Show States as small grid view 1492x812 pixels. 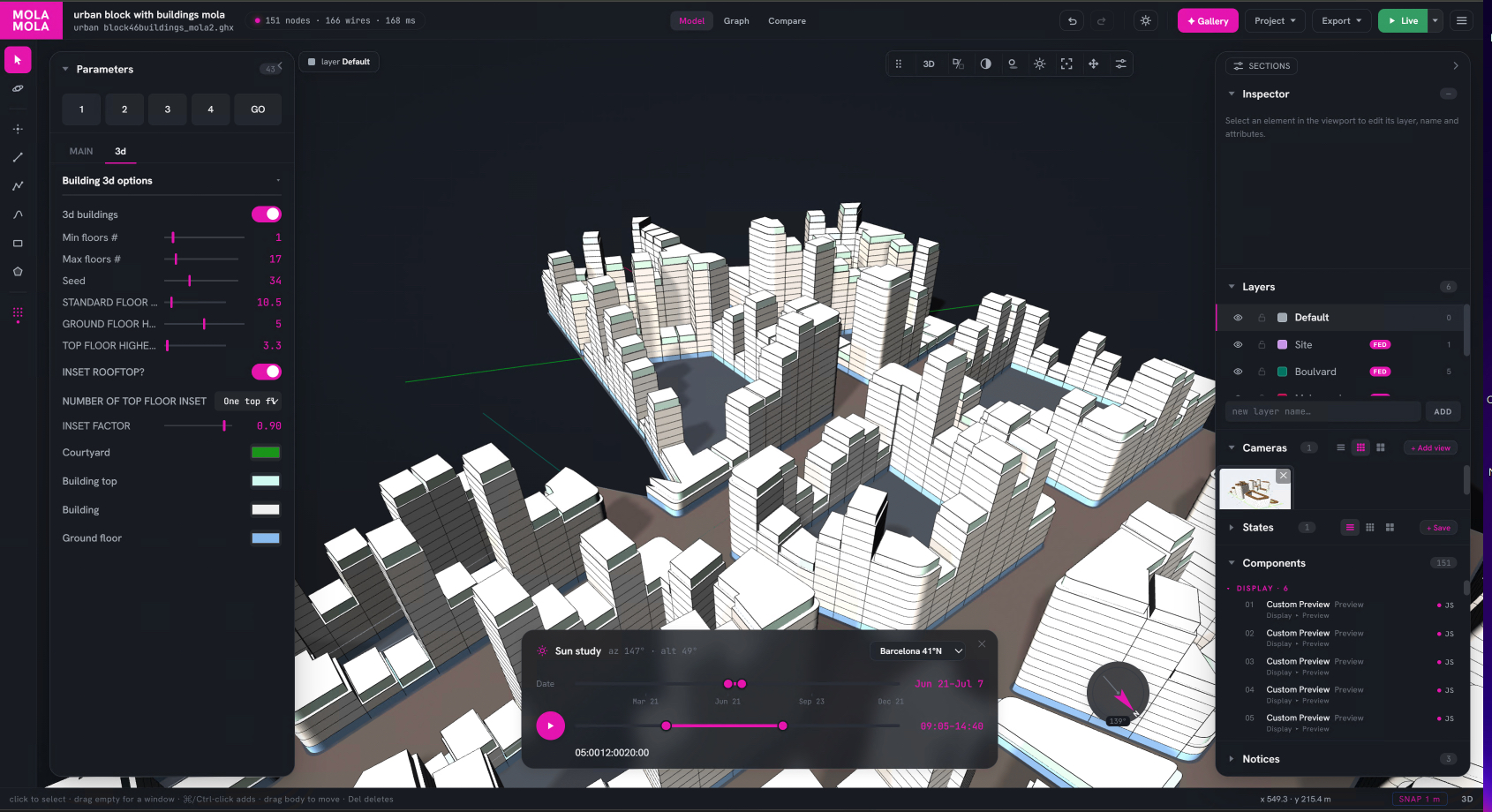(1370, 527)
